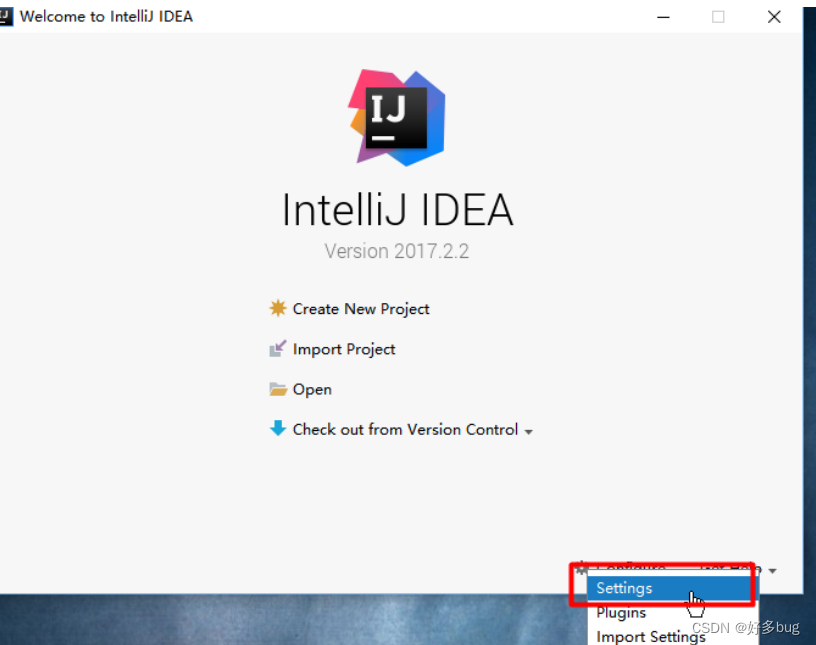
Task: Click Create New Project
Action: 361,309
